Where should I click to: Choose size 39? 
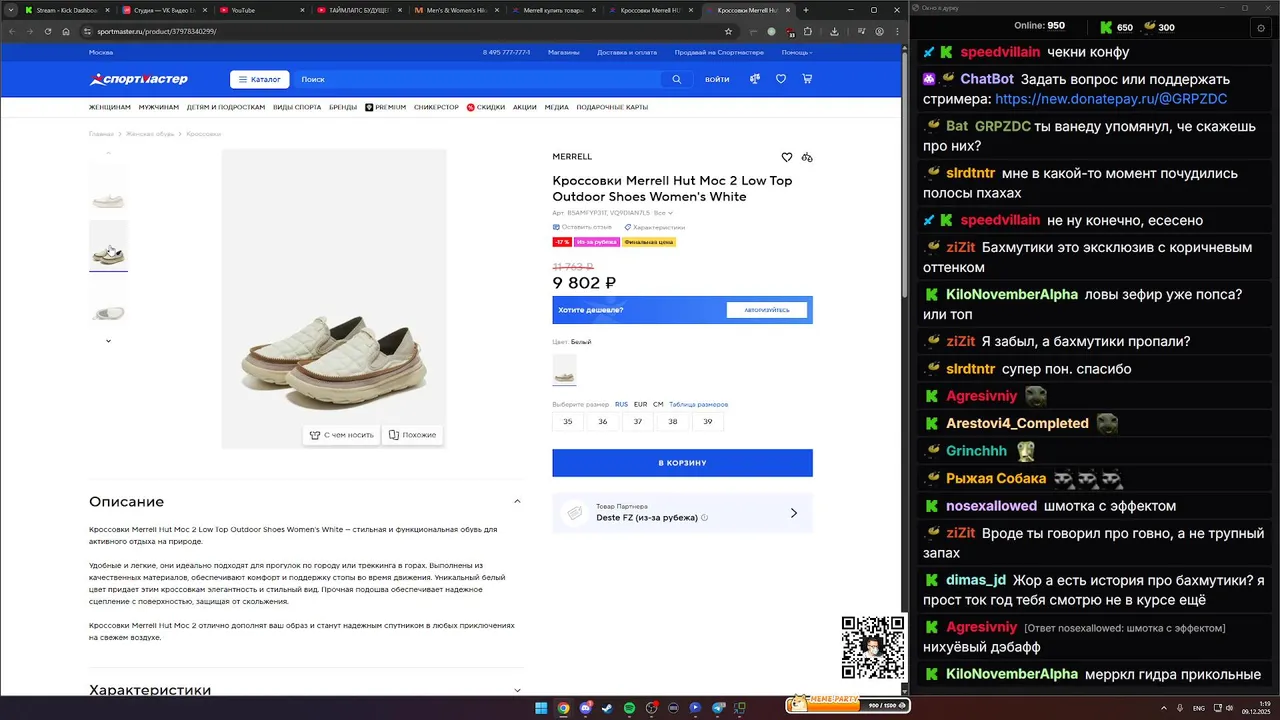pos(708,422)
